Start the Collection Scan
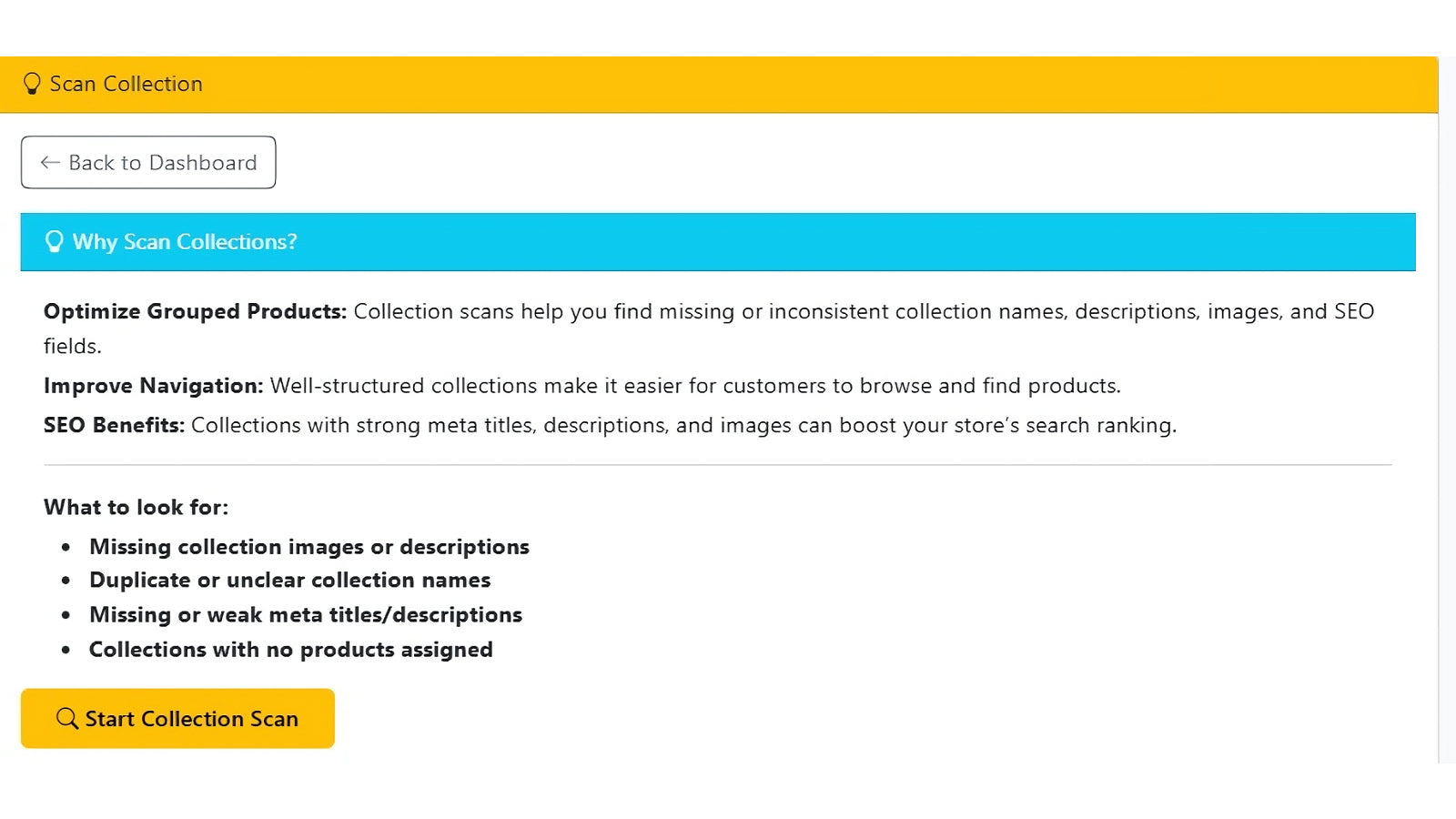This screenshot has height=819, width=1456. pyautogui.click(x=177, y=719)
